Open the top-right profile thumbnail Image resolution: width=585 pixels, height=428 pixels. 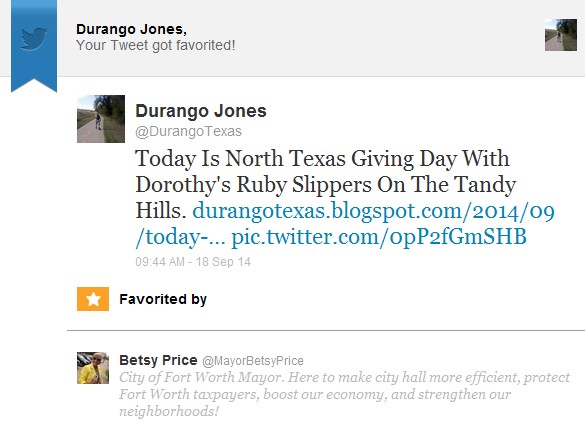(x=561, y=35)
